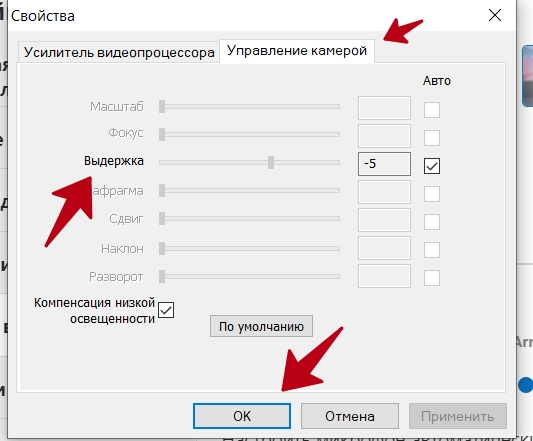Viewport: 533px width, 441px height.
Task: Click the Фокус value field
Action: (x=384, y=136)
